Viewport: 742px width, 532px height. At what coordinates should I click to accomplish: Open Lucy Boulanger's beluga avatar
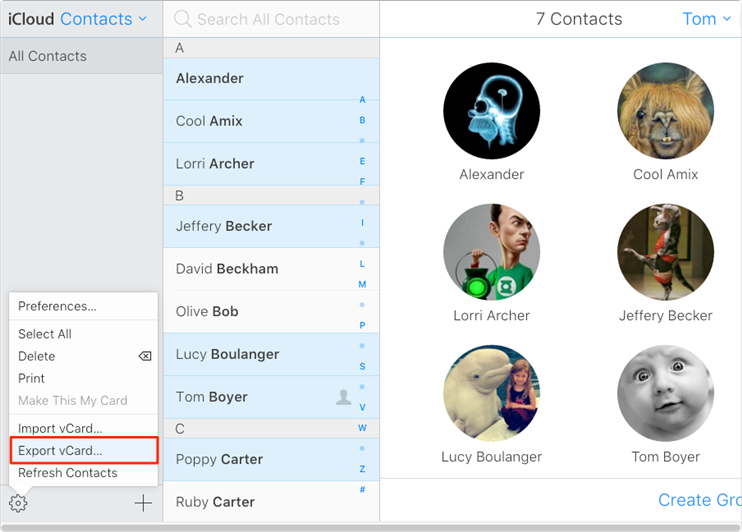[491, 393]
